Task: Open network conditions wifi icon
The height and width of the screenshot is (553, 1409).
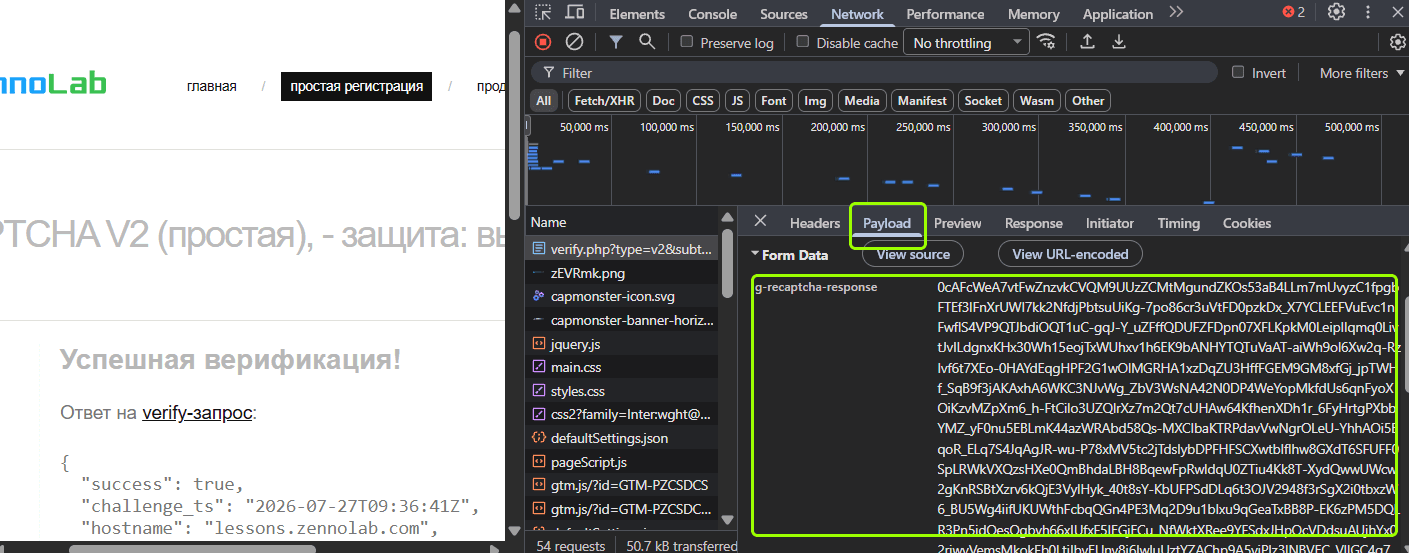Action: tap(1047, 42)
